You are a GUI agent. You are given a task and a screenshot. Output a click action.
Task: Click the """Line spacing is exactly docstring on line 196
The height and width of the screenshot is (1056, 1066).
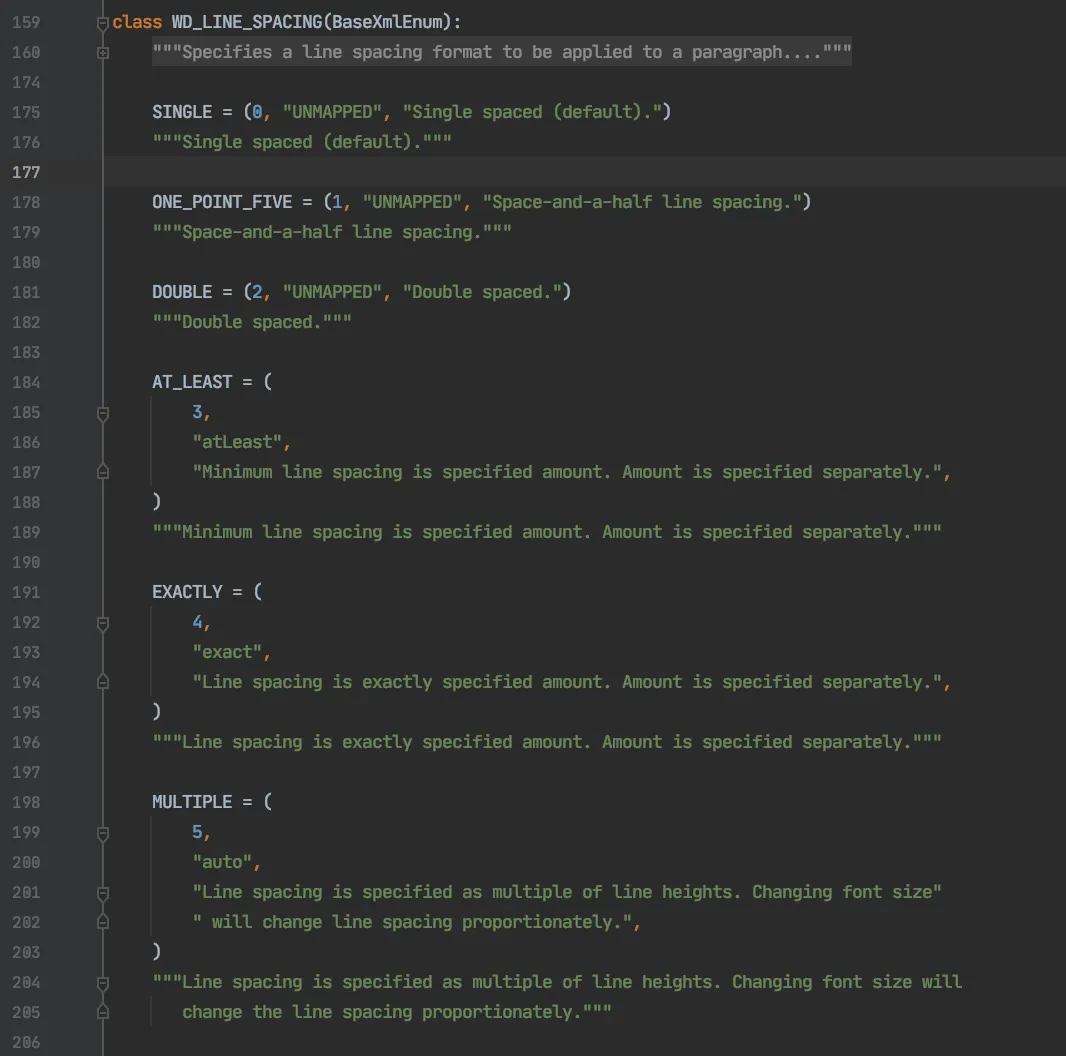tap(547, 743)
